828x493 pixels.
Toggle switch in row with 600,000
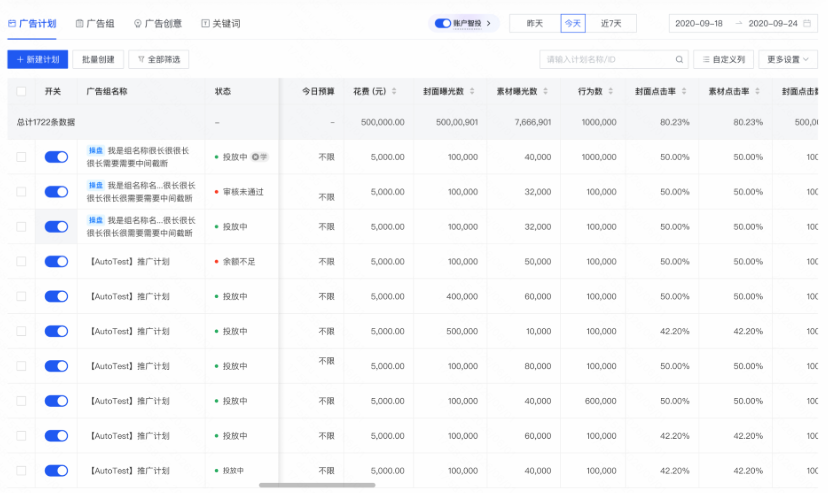[57, 401]
